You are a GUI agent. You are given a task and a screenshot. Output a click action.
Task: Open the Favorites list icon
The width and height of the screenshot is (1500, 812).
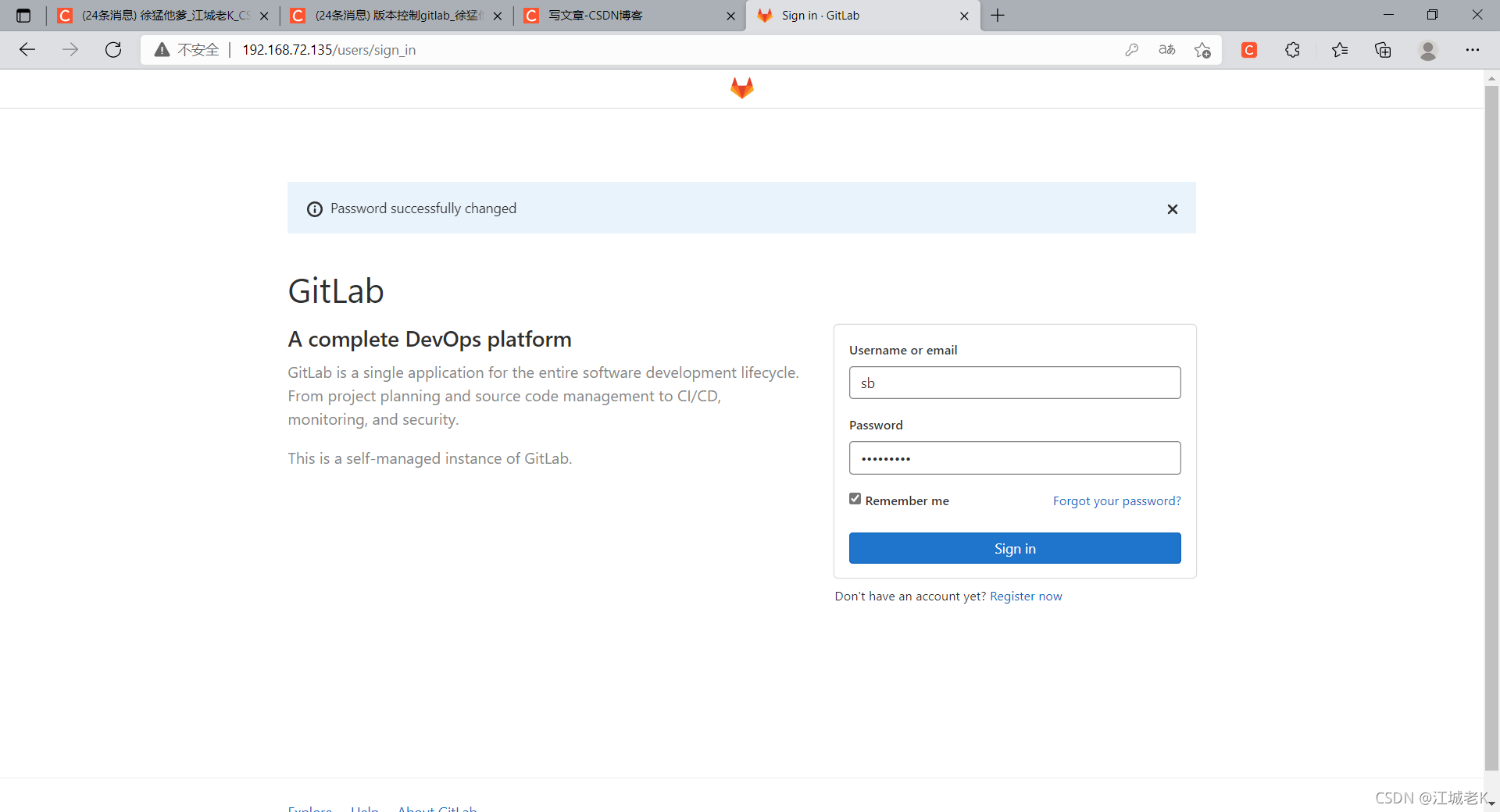1340,50
